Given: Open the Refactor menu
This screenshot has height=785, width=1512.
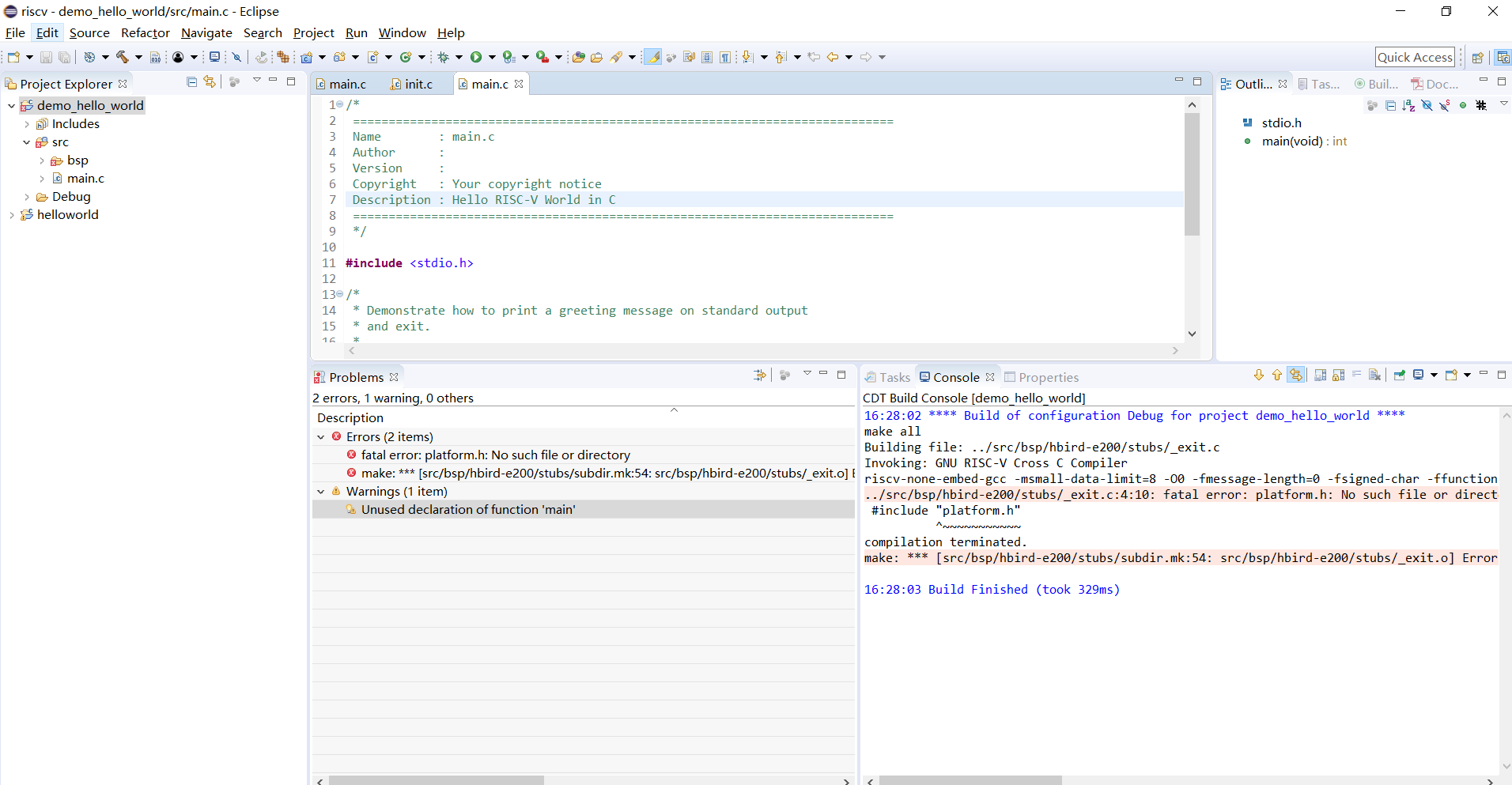Looking at the screenshot, I should coord(145,33).
